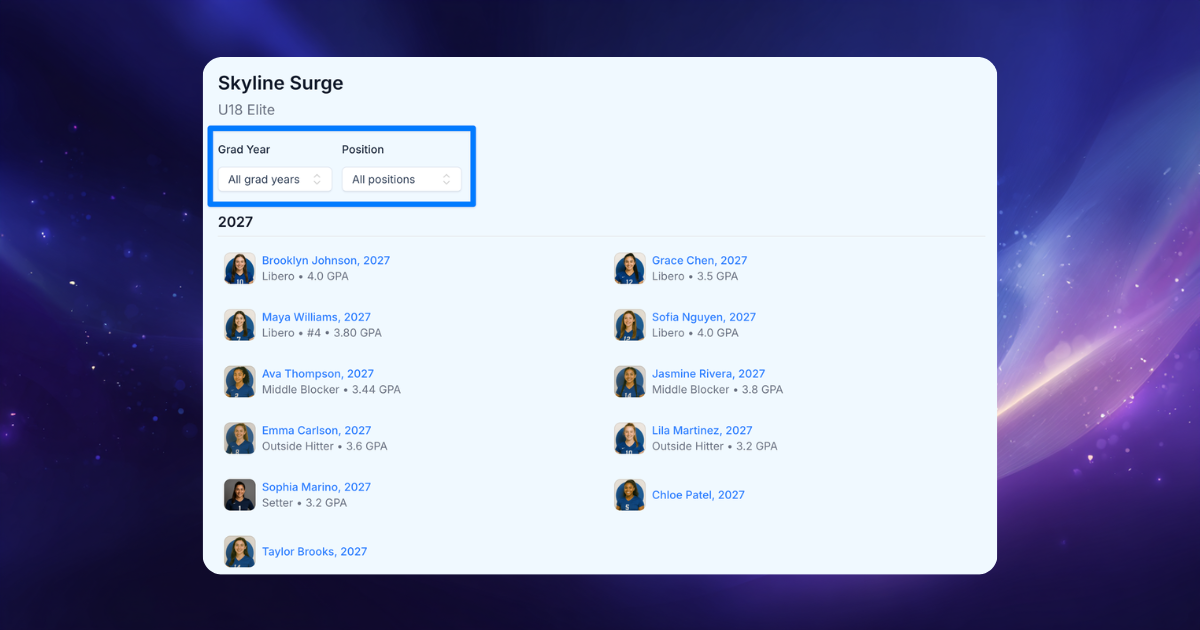The width and height of the screenshot is (1200, 630).
Task: Open Brooklyn Johnson, 2027 profile link
Action: tap(326, 260)
